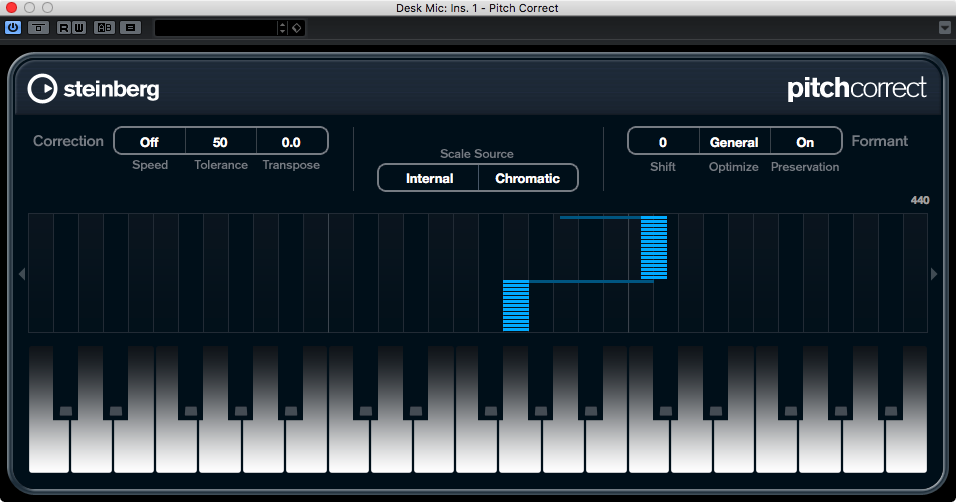Screen dimensions: 956x502
Task: Enable Write automation (W) button
Action: pyautogui.click(x=78, y=27)
